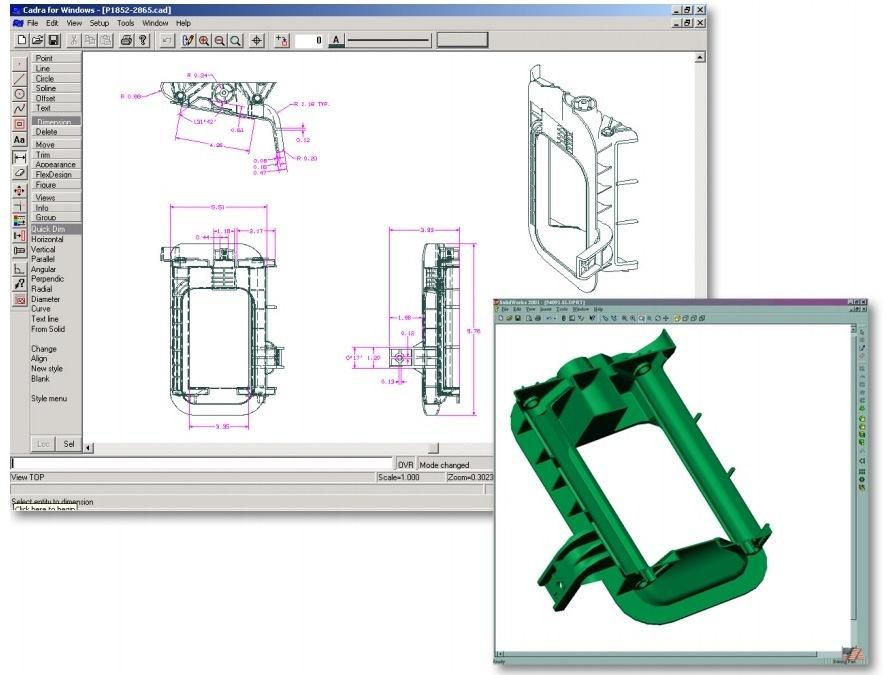
Task: Click the New style option in sidebar
Action: click(46, 368)
